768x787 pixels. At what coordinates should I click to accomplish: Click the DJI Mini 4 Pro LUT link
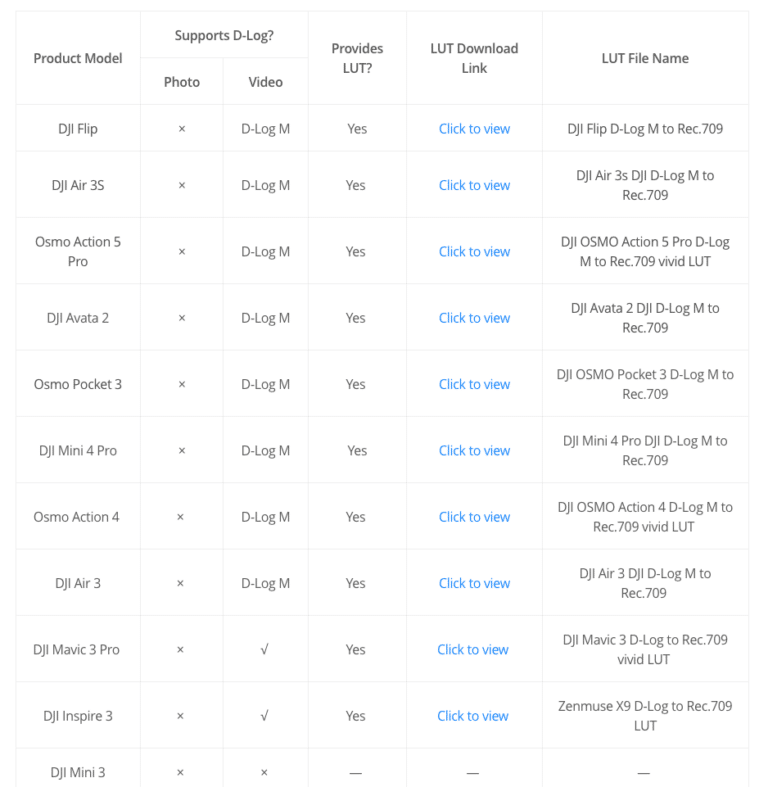pos(474,451)
